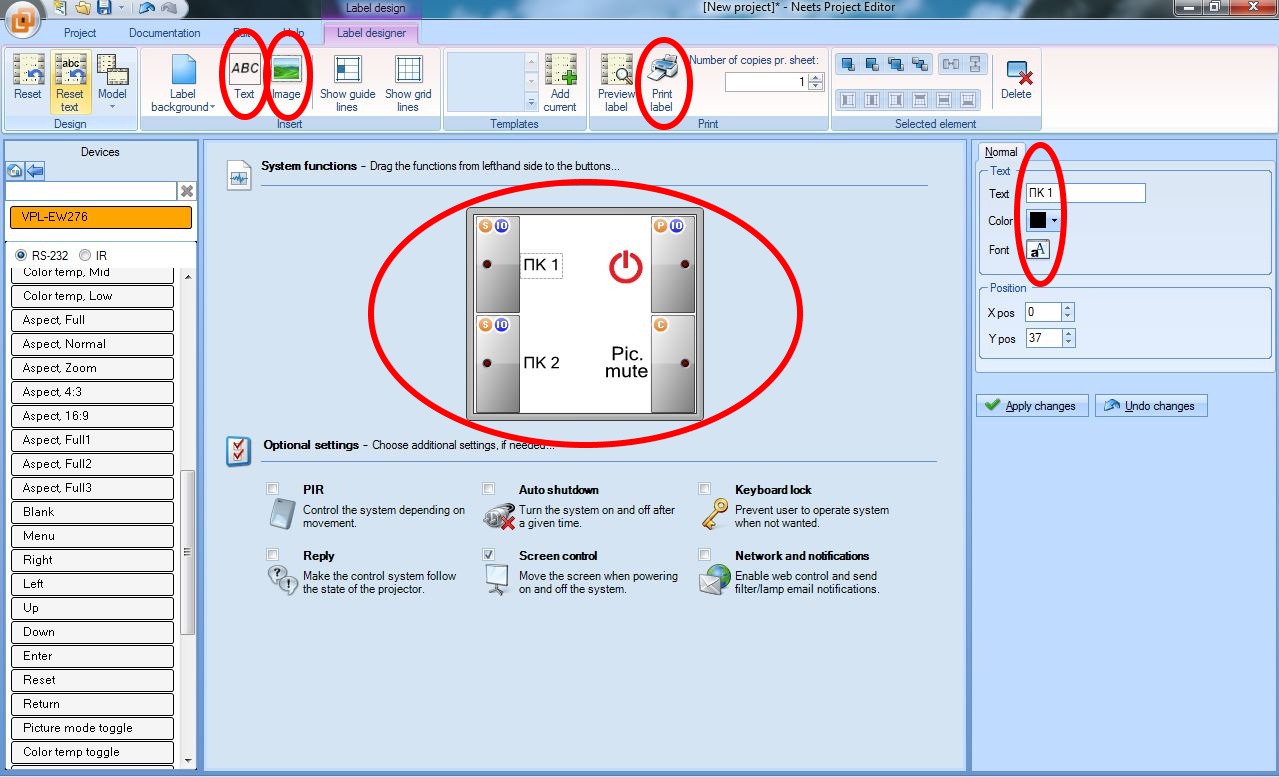Toggle Show grid lines

408,83
